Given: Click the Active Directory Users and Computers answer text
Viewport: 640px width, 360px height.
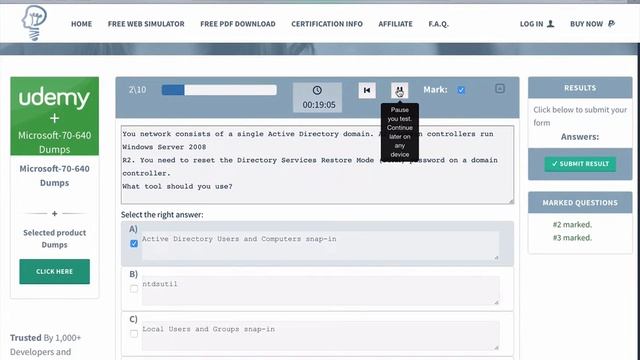Looking at the screenshot, I should point(239,239).
